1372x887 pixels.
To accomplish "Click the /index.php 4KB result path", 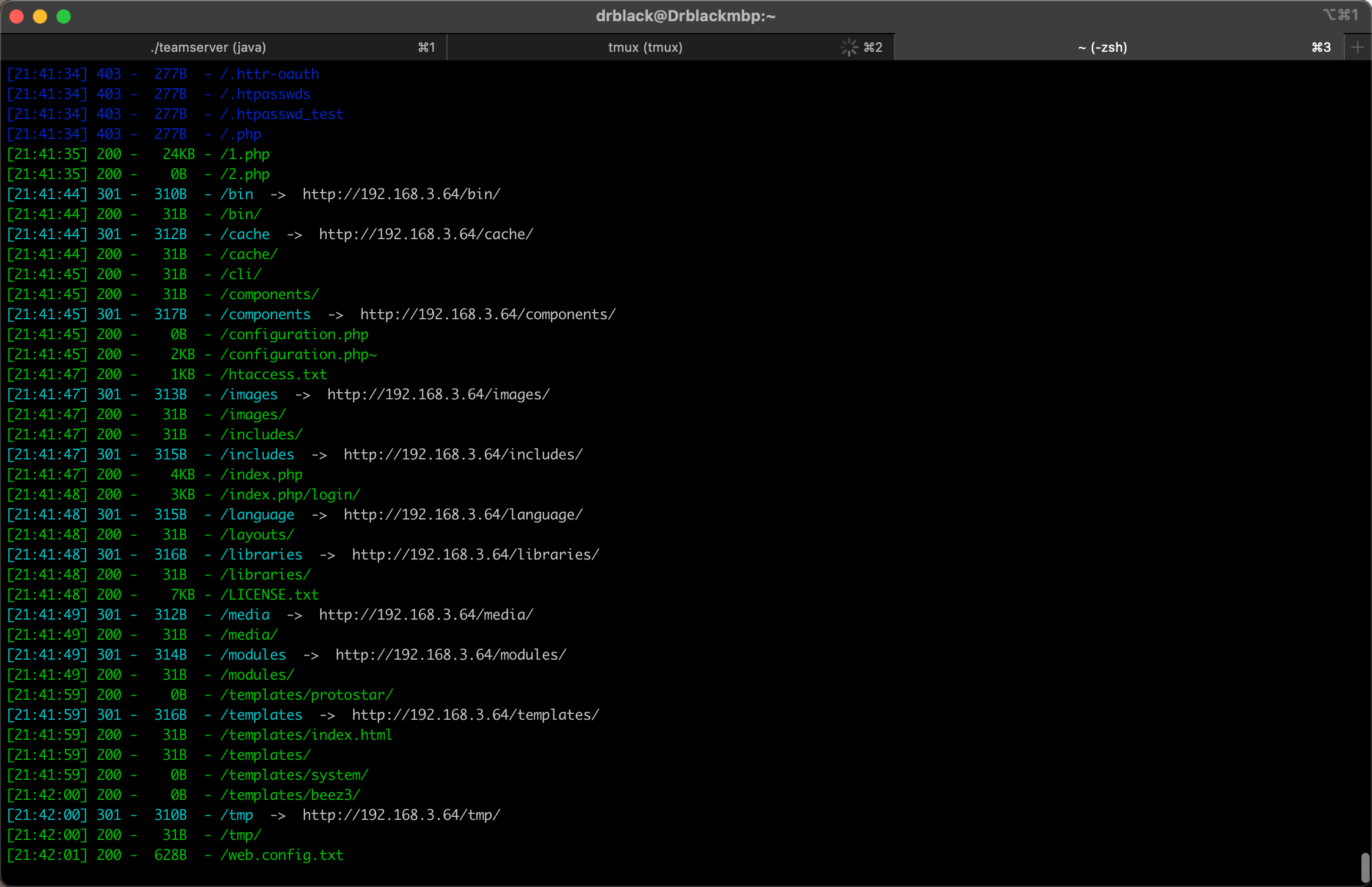I will [x=261, y=475].
